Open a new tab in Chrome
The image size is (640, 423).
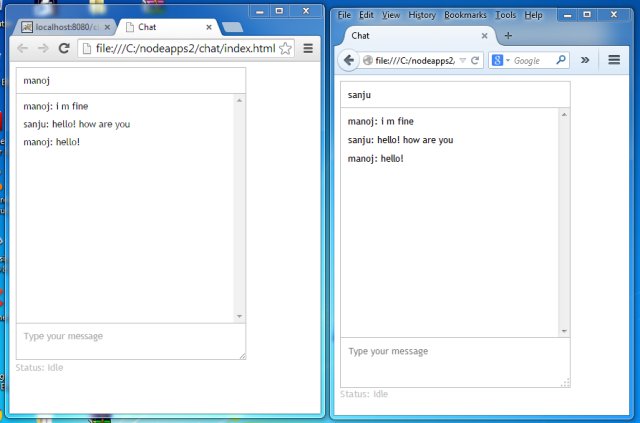pos(232,27)
